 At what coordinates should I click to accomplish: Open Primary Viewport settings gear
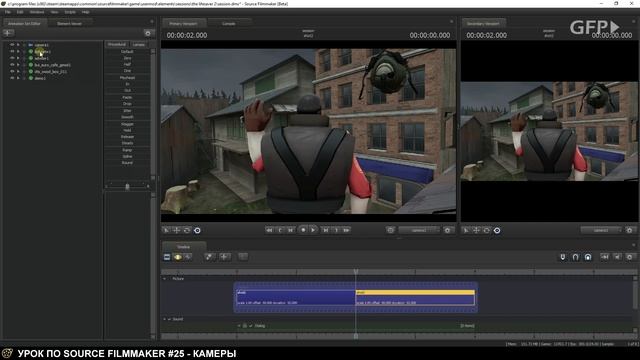447,230
